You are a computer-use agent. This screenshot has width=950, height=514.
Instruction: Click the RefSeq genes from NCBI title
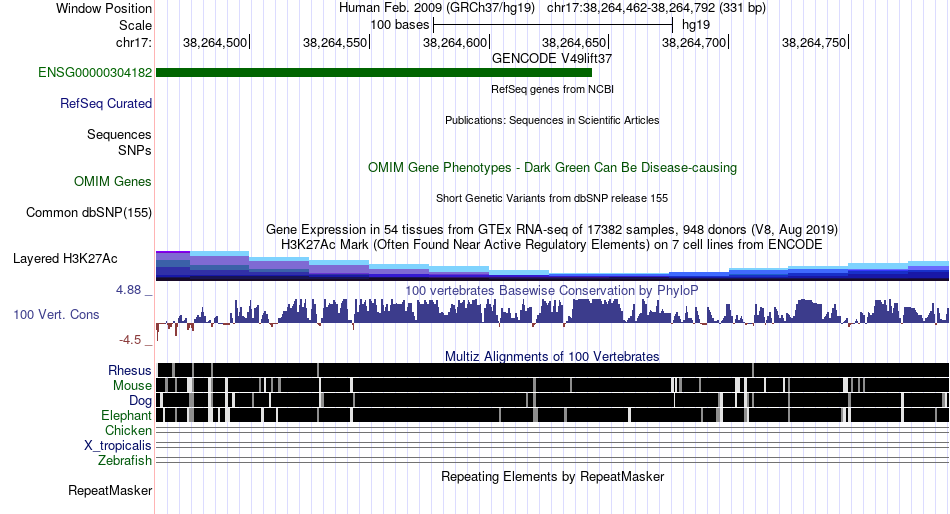(x=553, y=89)
